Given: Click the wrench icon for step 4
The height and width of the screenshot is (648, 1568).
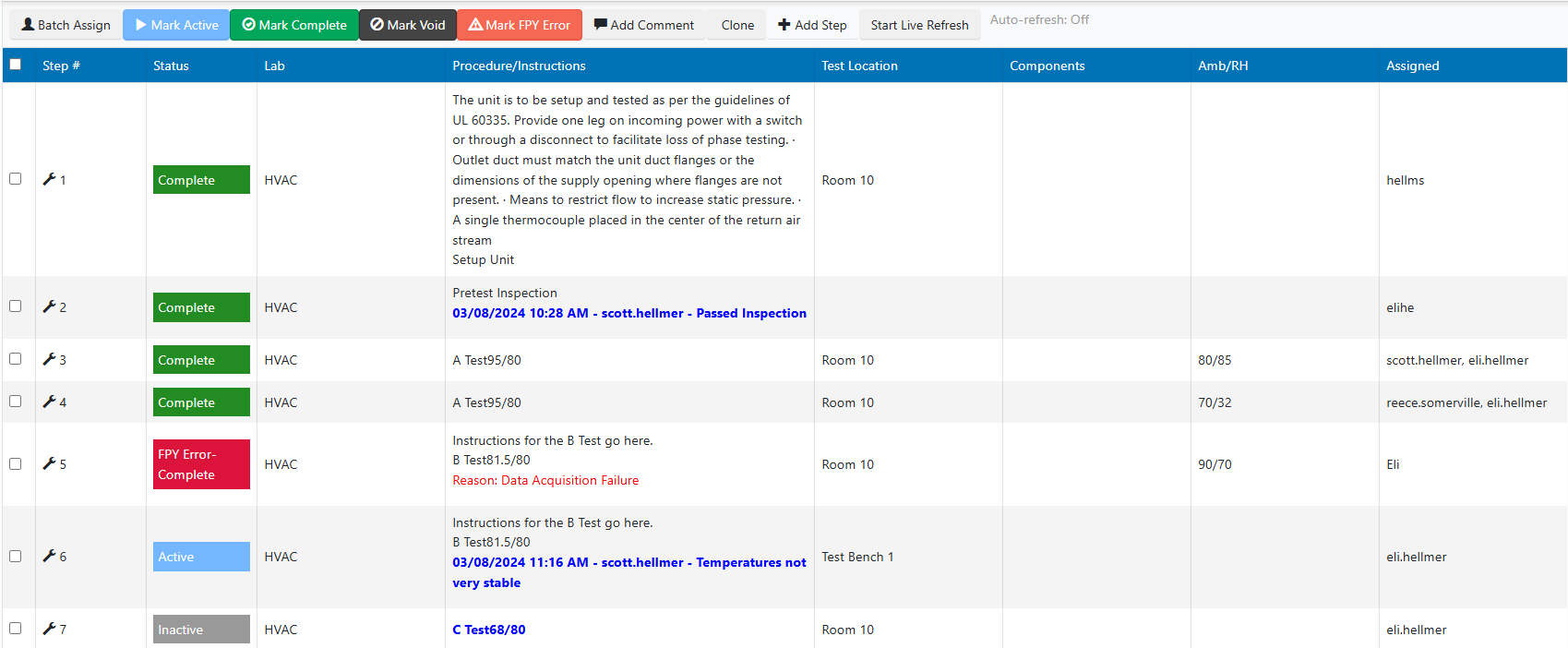Looking at the screenshot, I should [x=49, y=402].
